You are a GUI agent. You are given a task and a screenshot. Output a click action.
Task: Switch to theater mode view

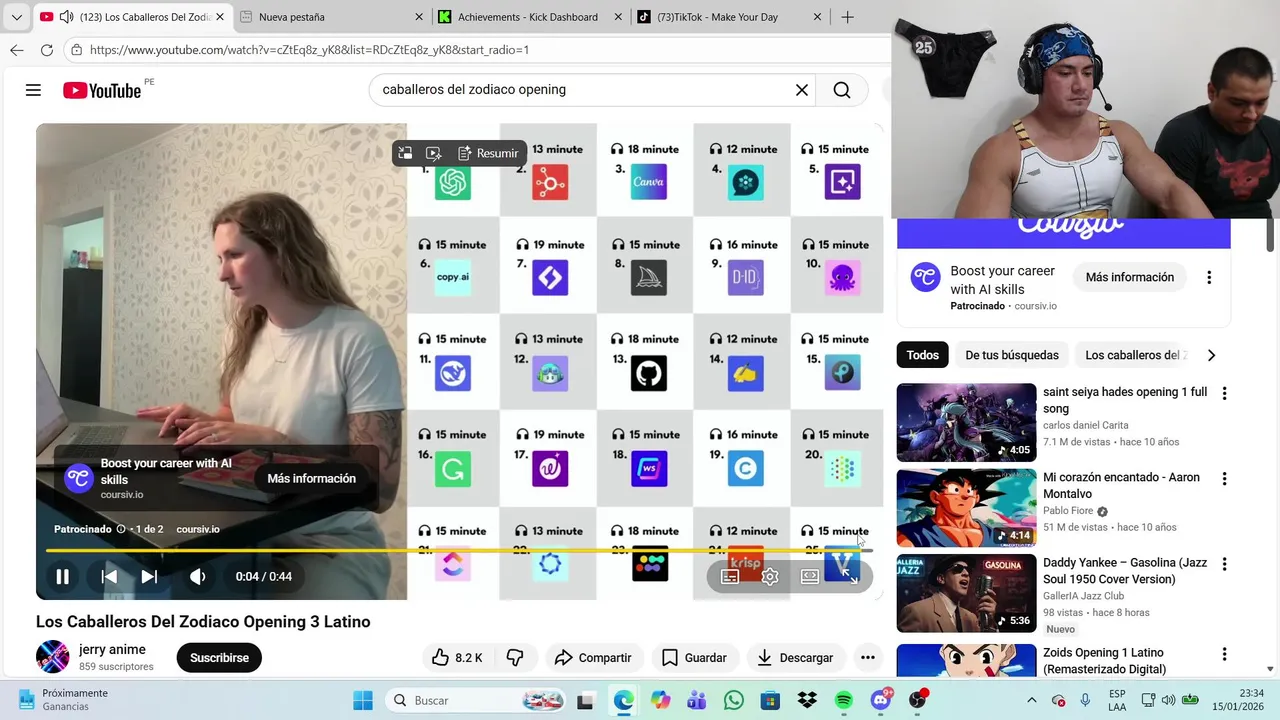810,576
